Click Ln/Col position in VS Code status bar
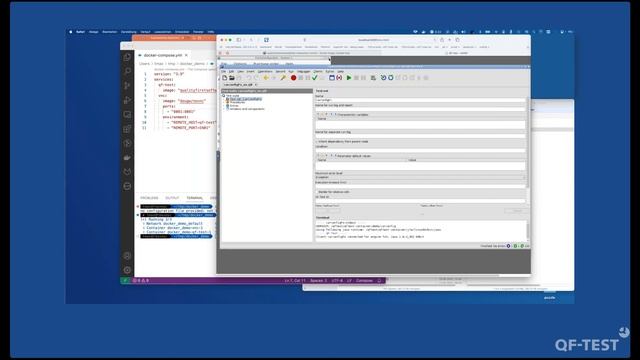Image resolution: width=640 pixels, height=360 pixels. tap(295, 280)
